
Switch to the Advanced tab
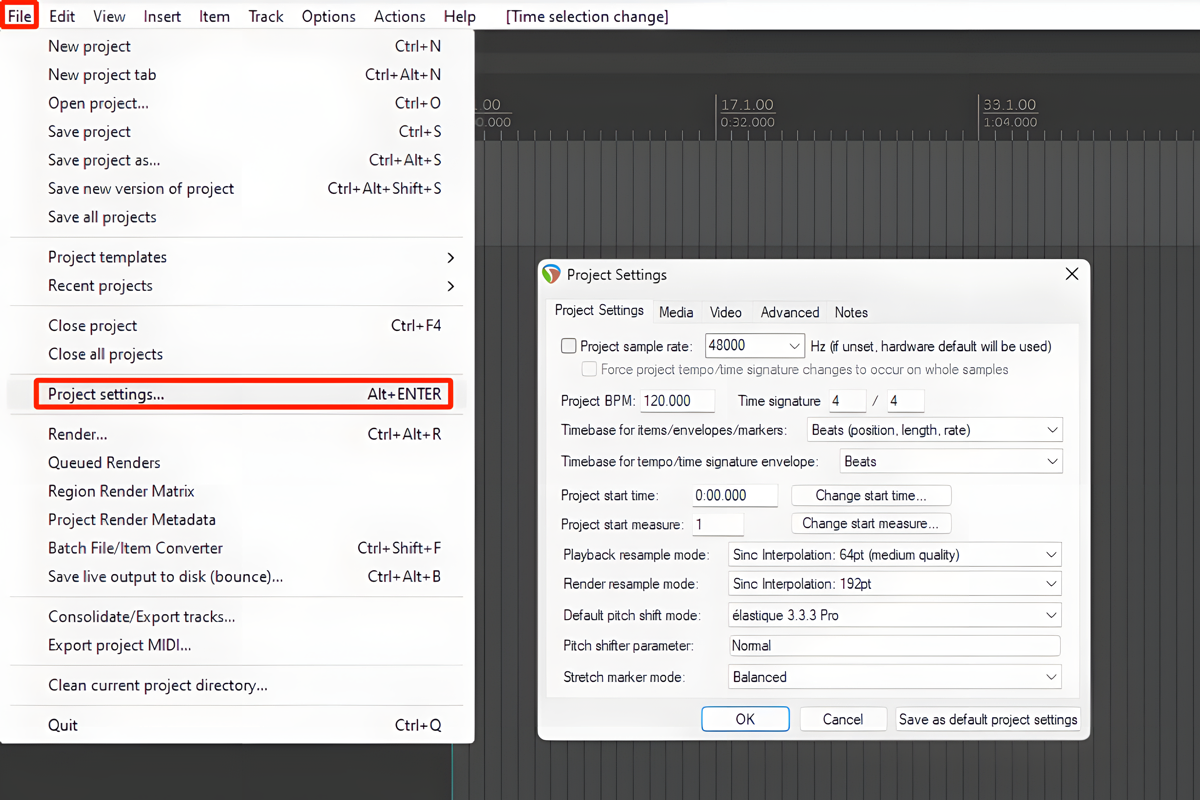789,312
